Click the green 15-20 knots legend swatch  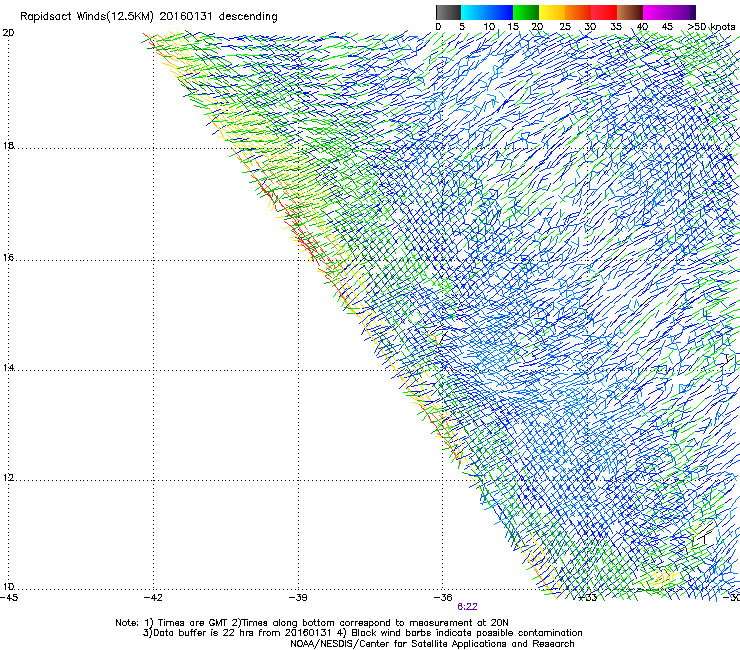click(526, 12)
